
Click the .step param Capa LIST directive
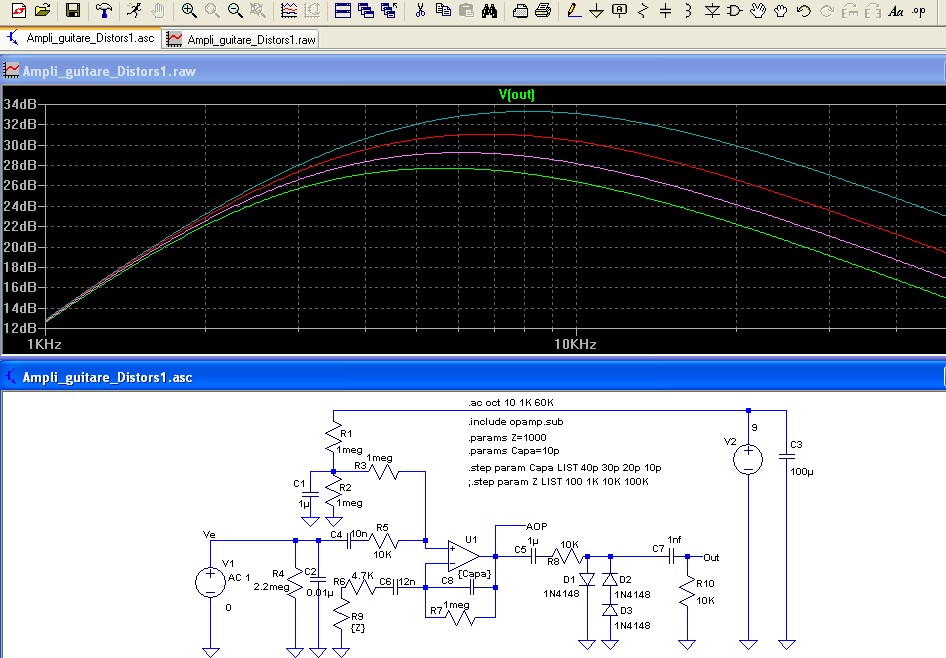point(565,468)
